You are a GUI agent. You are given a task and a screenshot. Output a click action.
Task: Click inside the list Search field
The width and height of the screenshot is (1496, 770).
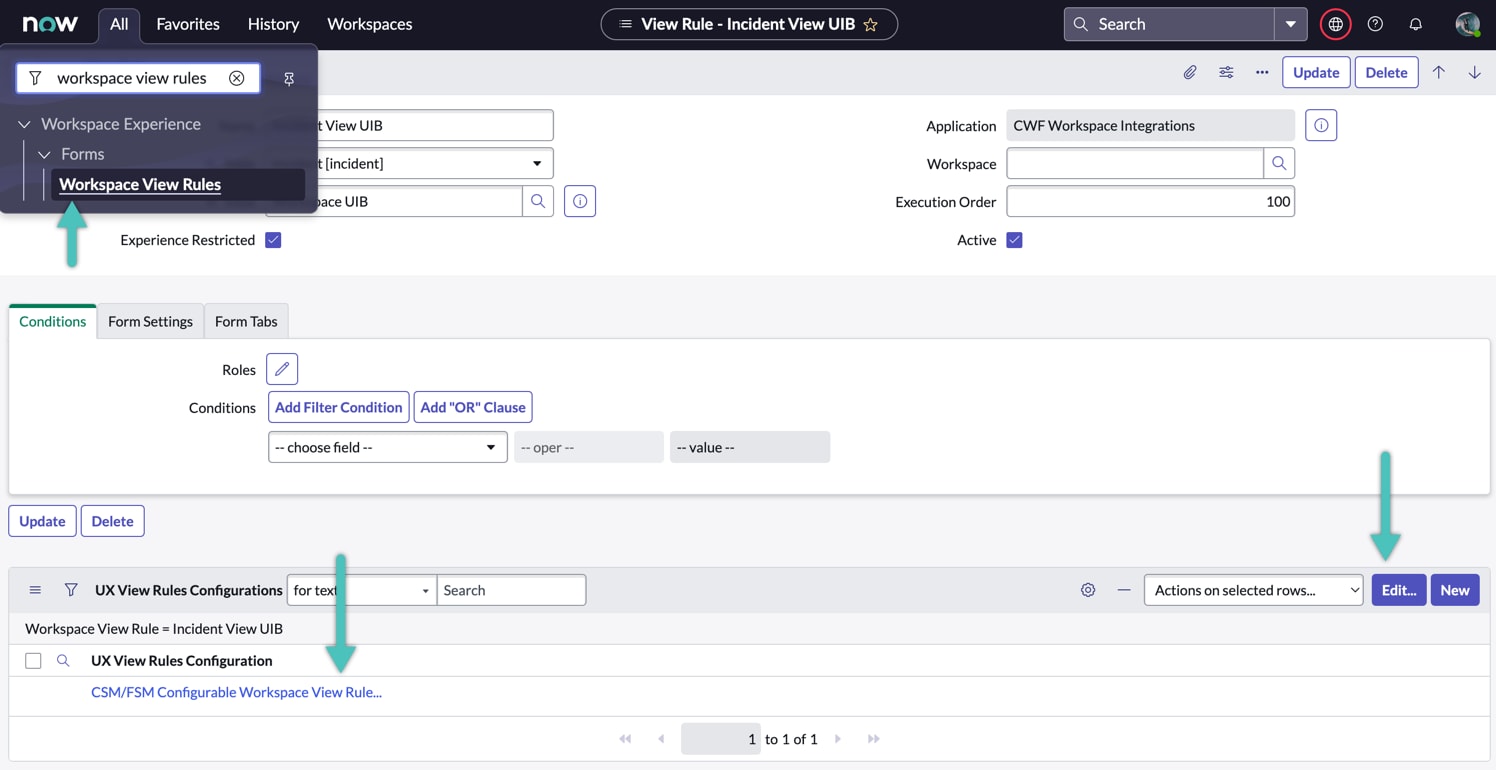click(x=511, y=590)
